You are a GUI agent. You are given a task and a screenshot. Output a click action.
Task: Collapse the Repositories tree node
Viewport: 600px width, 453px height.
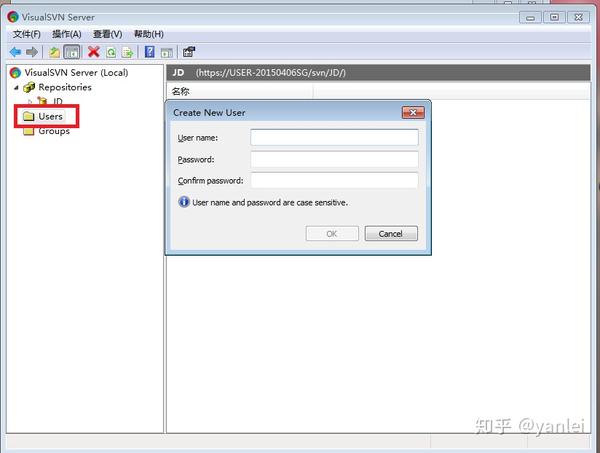point(16,88)
